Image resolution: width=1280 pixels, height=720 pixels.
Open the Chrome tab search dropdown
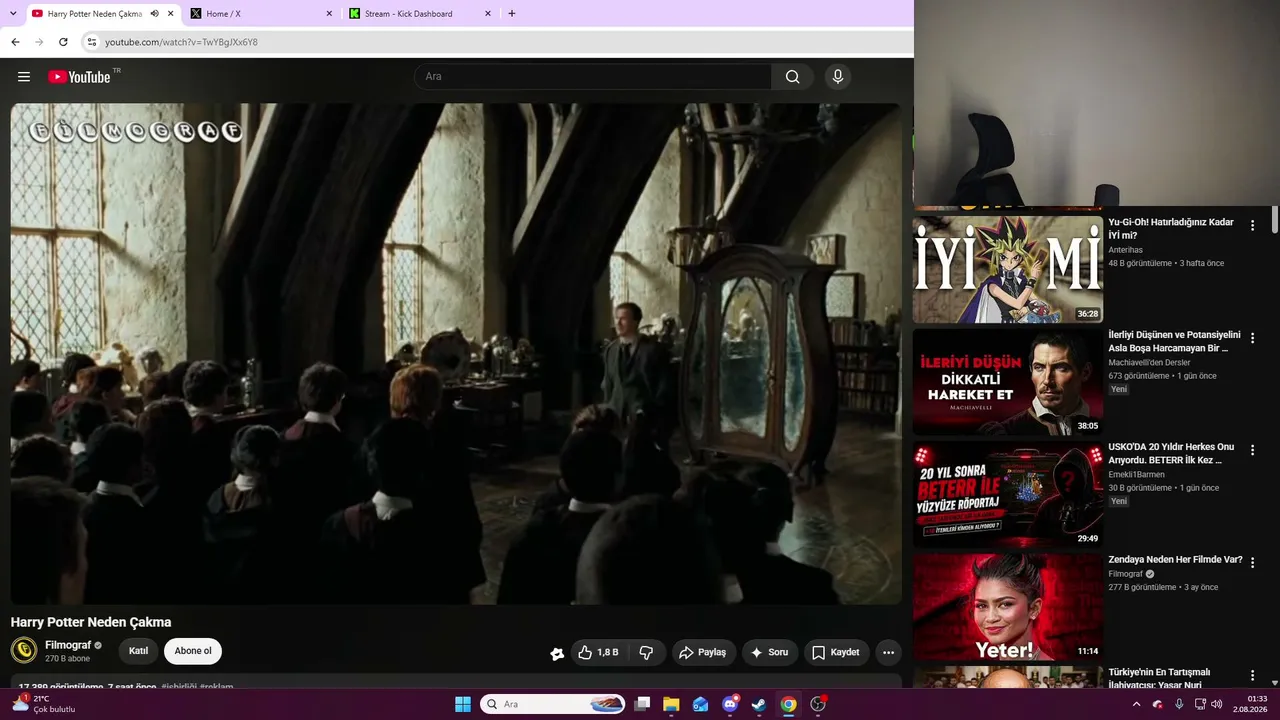[x=12, y=14]
